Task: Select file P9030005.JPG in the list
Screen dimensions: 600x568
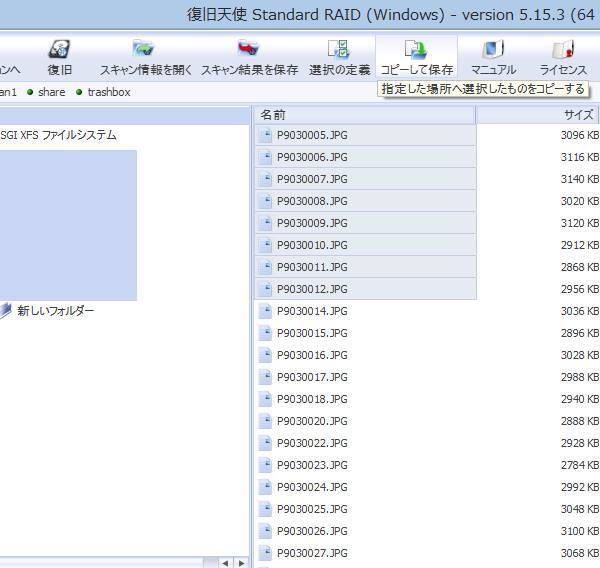Action: [x=312, y=135]
